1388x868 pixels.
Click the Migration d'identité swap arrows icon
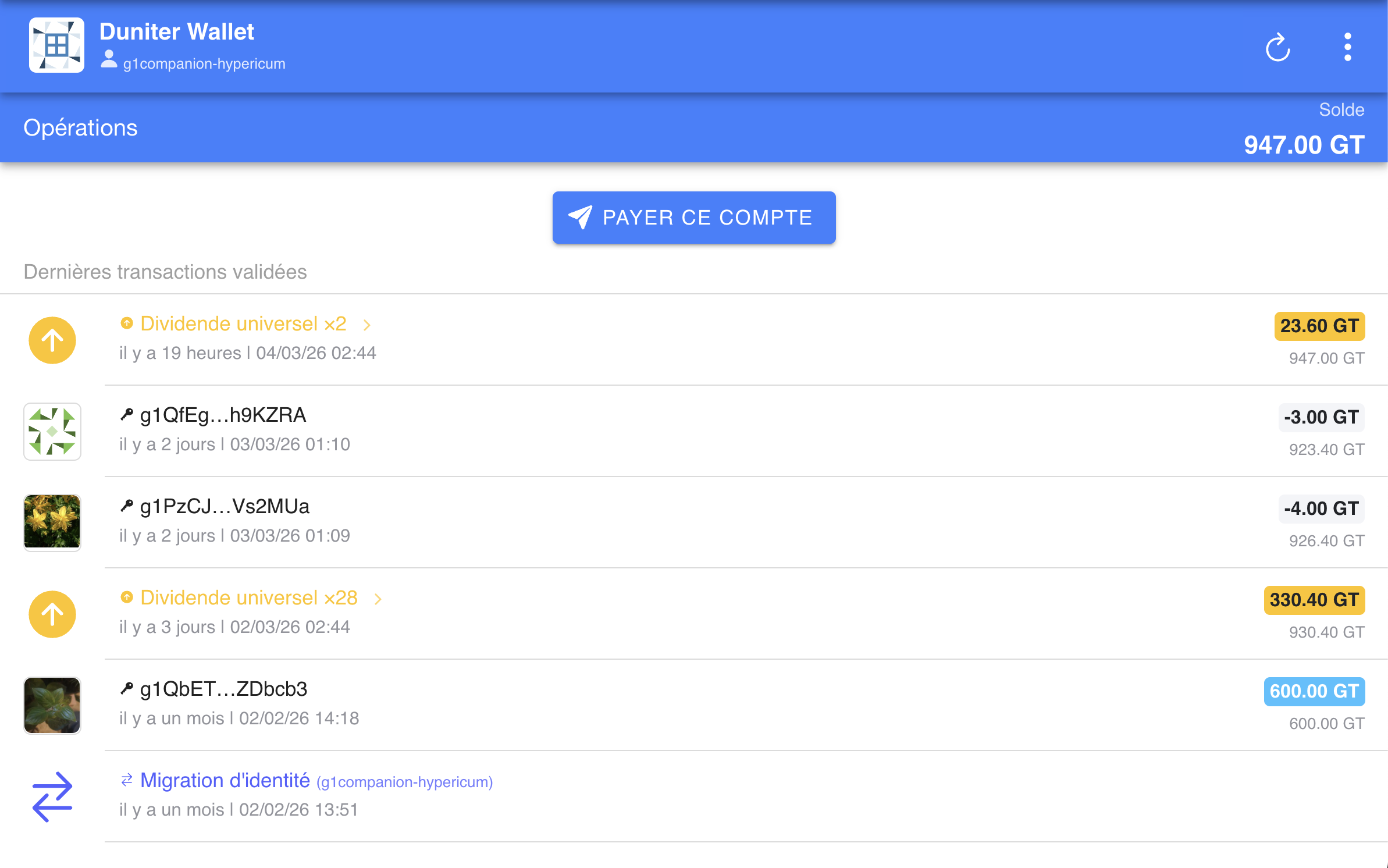tap(52, 796)
